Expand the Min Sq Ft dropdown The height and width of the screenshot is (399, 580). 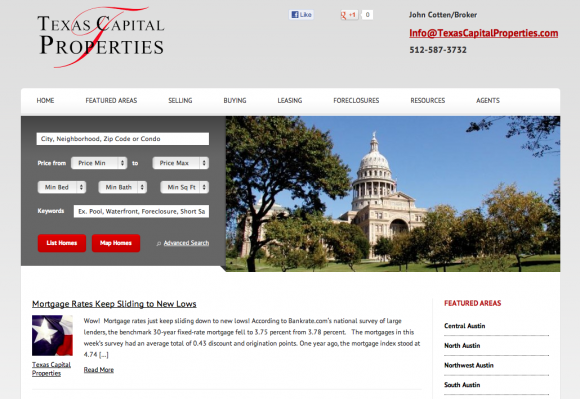point(185,187)
